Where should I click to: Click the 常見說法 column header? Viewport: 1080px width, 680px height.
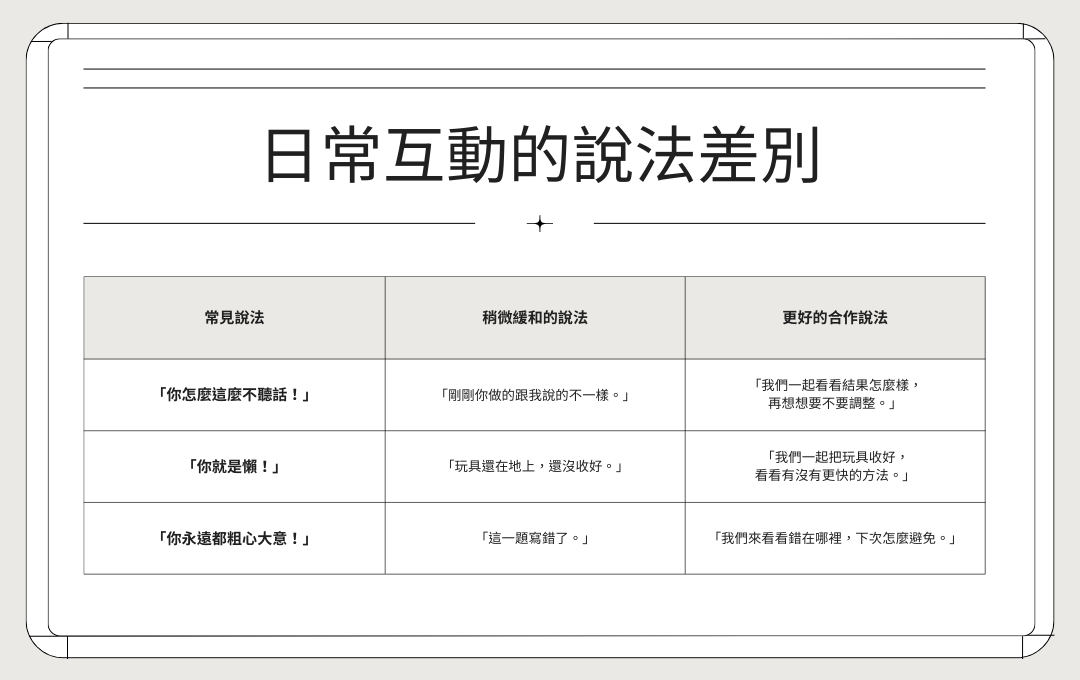tap(234, 318)
